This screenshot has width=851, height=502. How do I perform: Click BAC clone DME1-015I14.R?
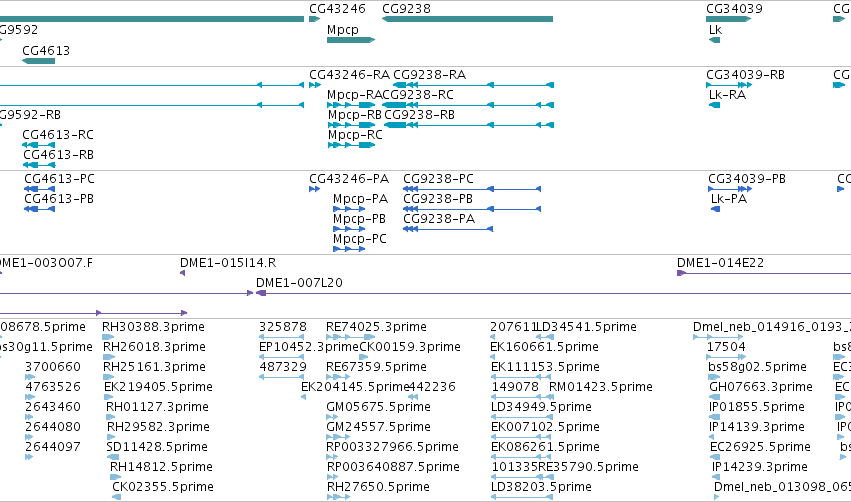tap(228, 263)
